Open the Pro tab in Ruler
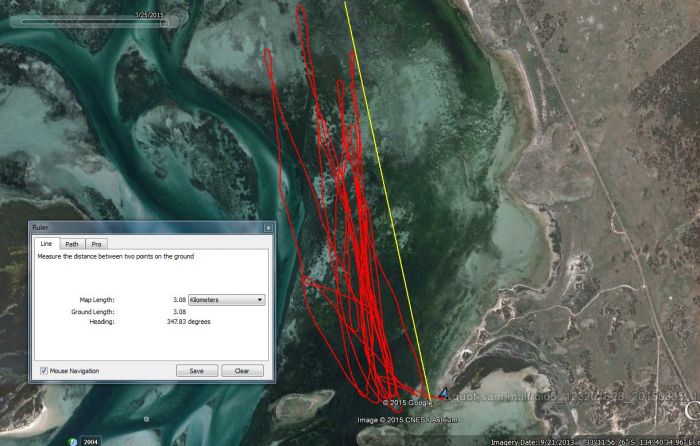This screenshot has height=446, width=700. tap(96, 243)
